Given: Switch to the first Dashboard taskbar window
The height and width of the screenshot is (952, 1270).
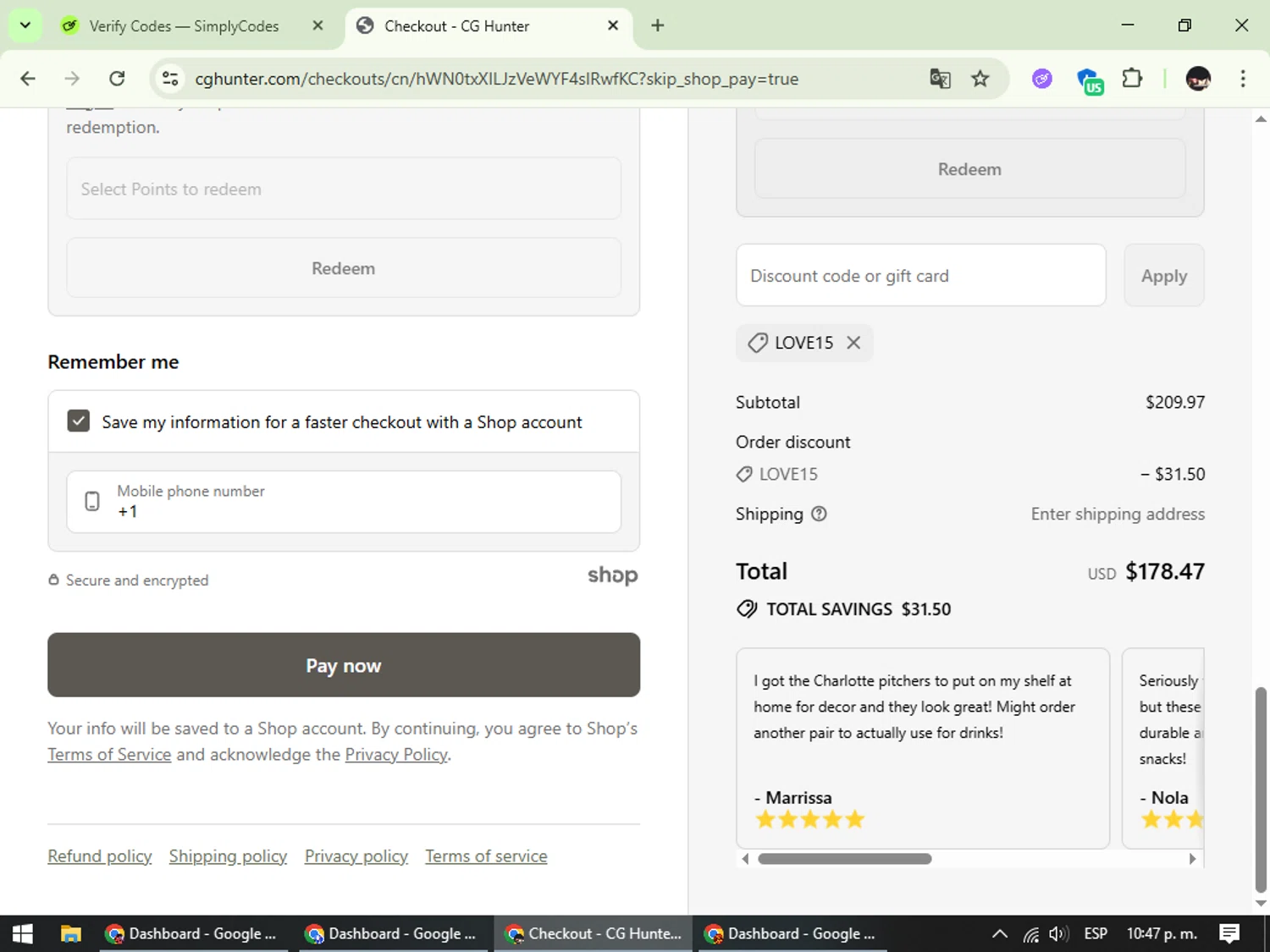Looking at the screenshot, I should coord(192,933).
